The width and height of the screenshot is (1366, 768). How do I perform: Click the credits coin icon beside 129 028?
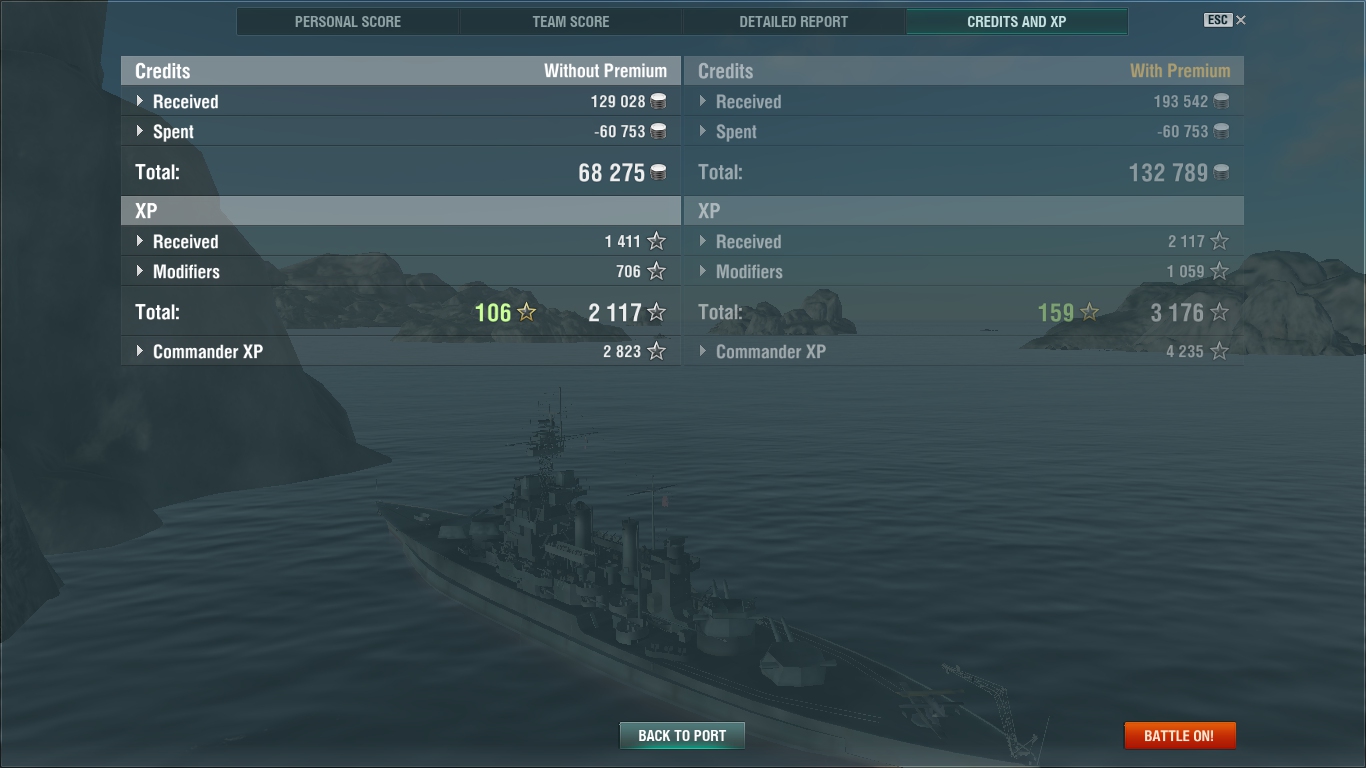click(x=658, y=101)
